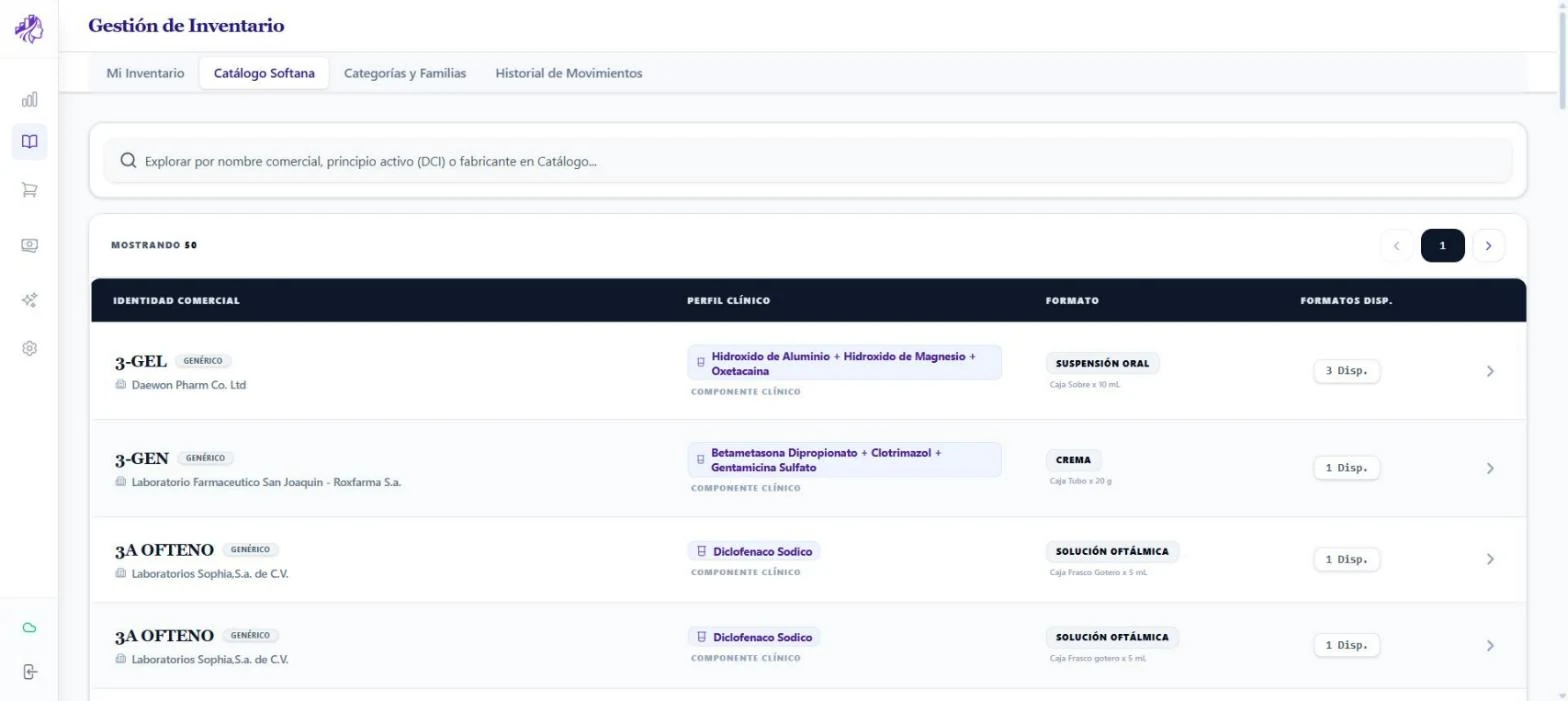Click the Gestión de Inventario heading
The width and height of the screenshot is (1568, 701).
pyautogui.click(x=186, y=26)
